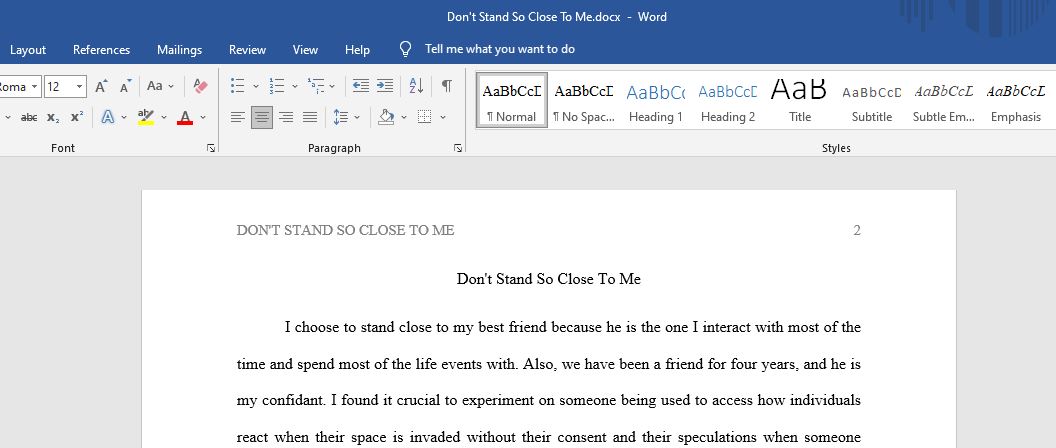Open the References tab
This screenshot has height=448, width=1056.
point(102,50)
